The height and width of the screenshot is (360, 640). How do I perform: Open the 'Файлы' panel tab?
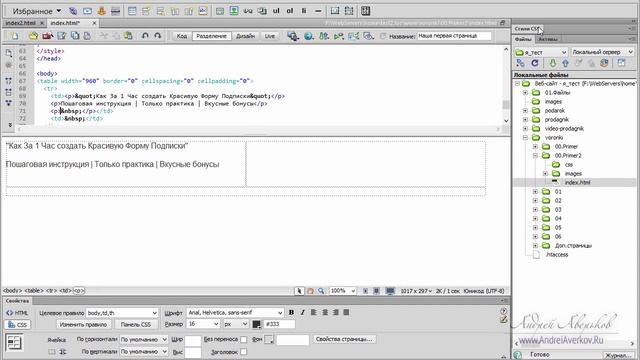pos(523,40)
